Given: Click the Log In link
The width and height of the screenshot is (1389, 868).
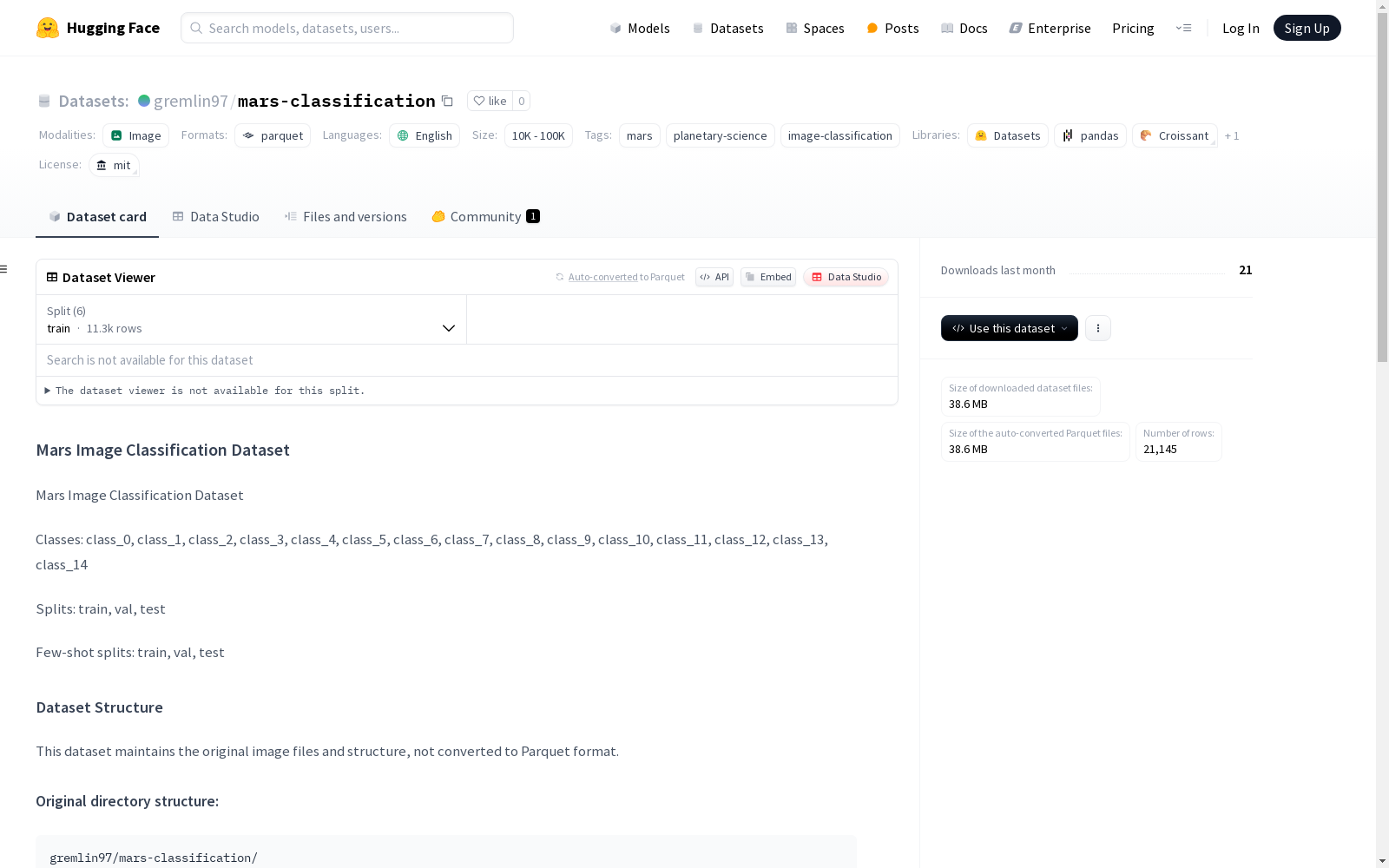Looking at the screenshot, I should pyautogui.click(x=1241, y=28).
